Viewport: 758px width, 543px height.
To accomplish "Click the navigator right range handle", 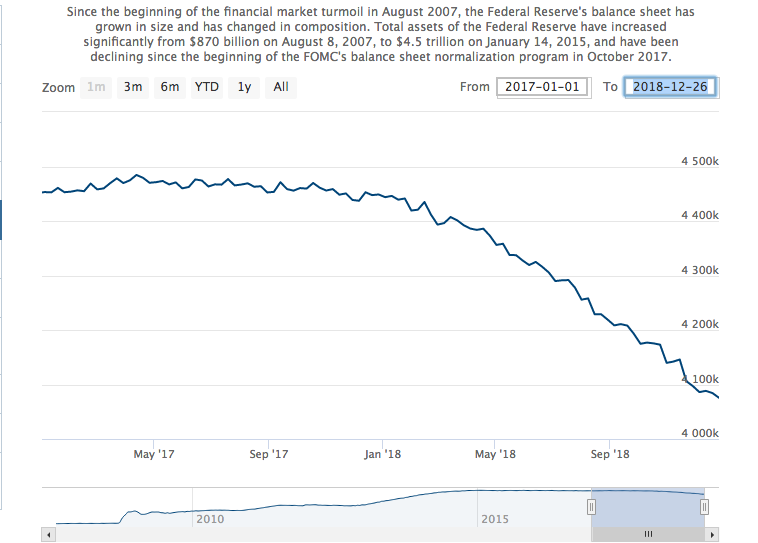I will point(704,507).
